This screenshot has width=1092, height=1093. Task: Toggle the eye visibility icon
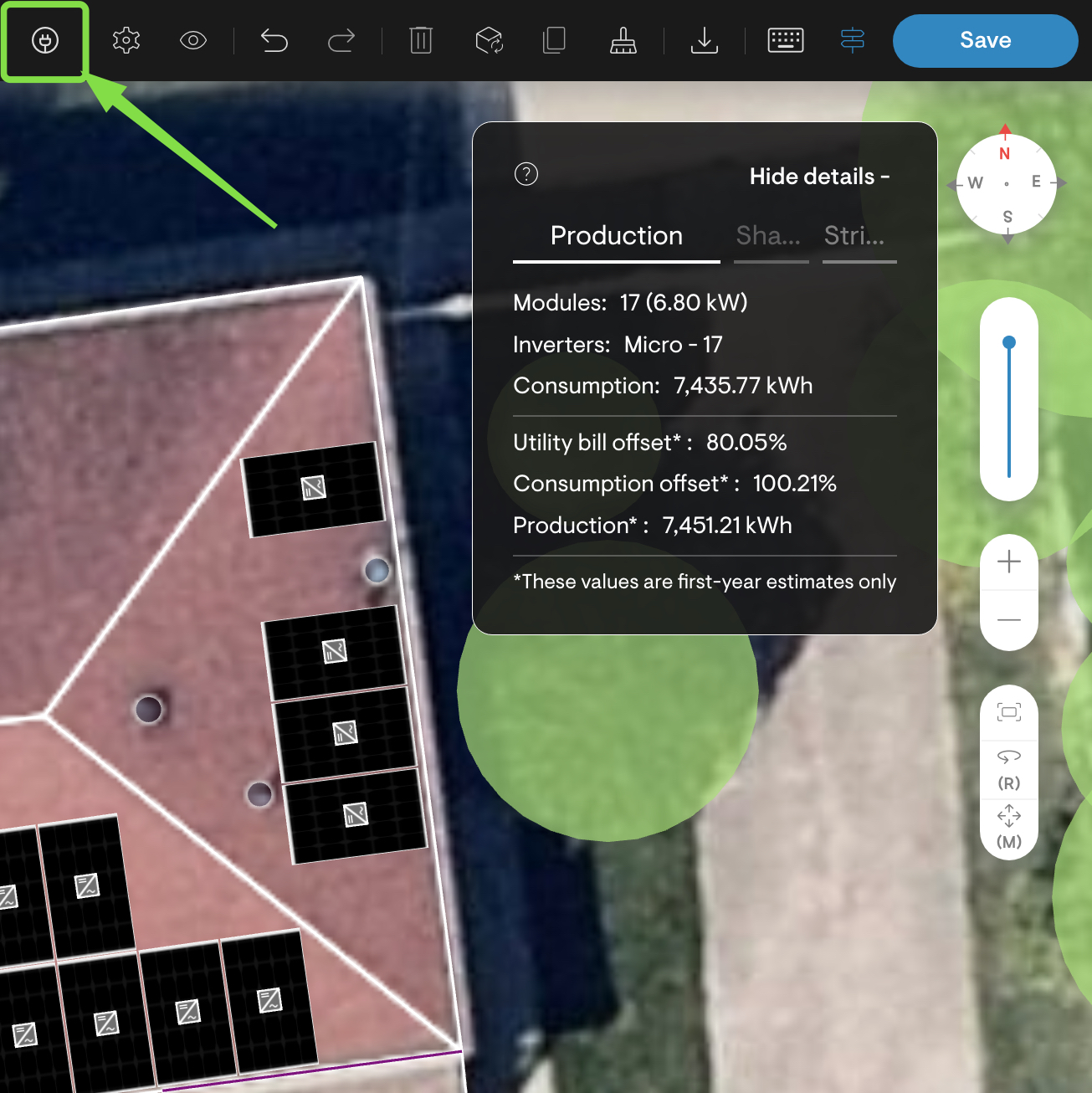[x=193, y=40]
